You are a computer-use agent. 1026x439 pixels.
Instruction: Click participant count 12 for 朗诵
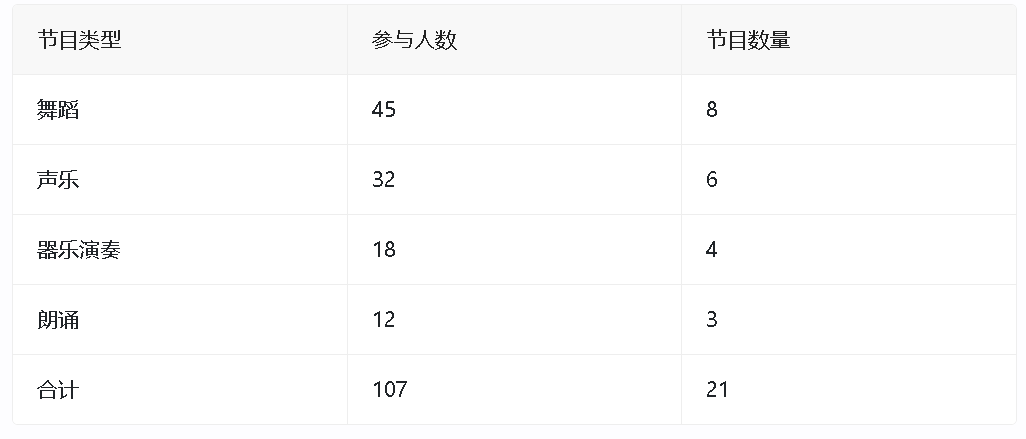pyautogui.click(x=384, y=320)
